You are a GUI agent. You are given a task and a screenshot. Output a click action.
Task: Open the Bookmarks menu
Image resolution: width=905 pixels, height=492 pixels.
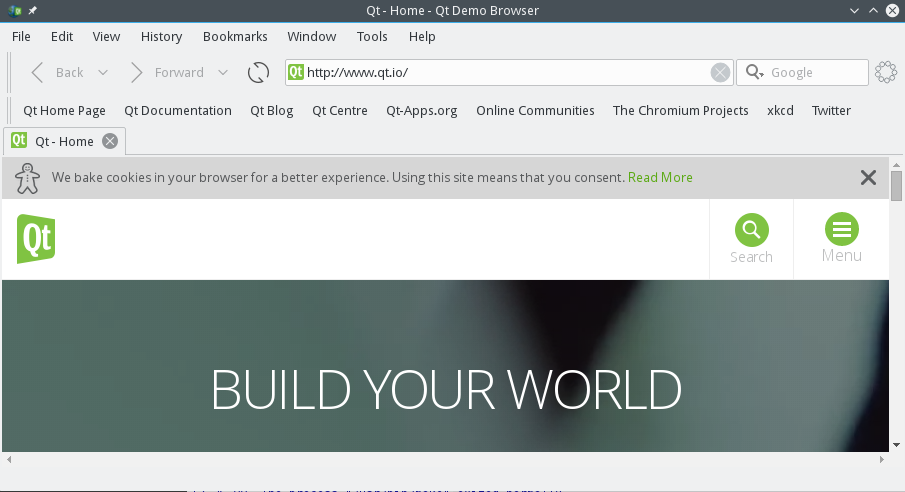(235, 36)
